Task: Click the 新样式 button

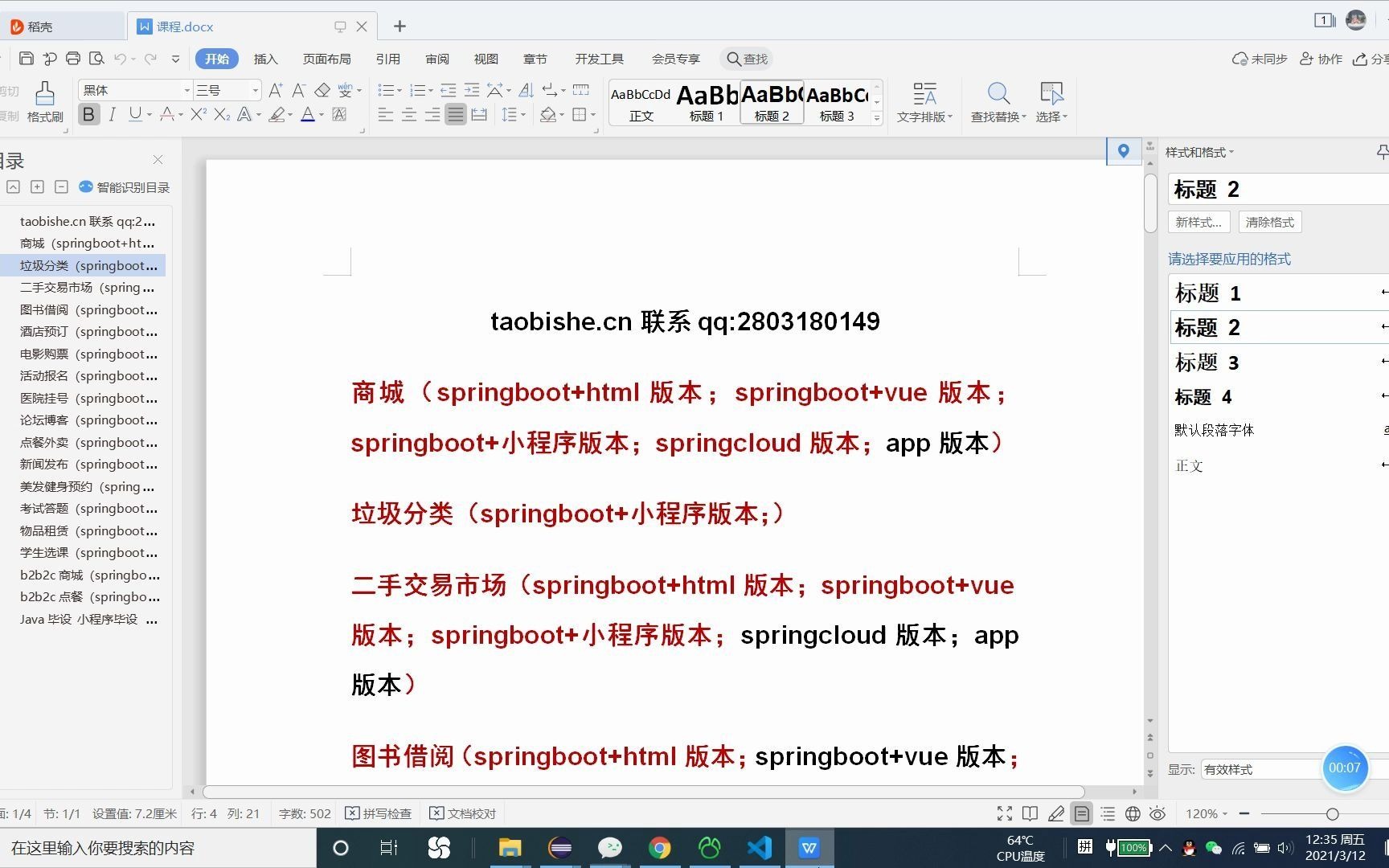Action: pyautogui.click(x=1198, y=222)
